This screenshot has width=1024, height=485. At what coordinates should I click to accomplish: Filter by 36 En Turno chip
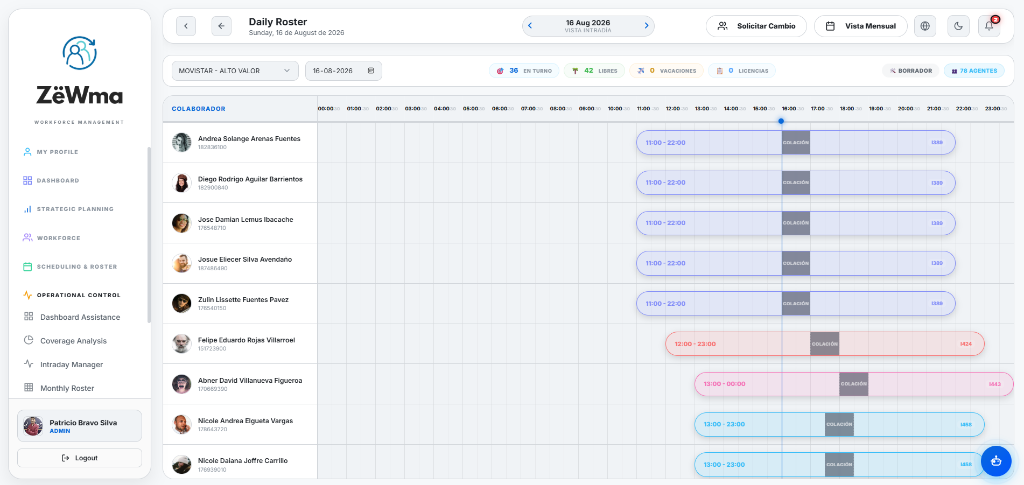coord(524,70)
